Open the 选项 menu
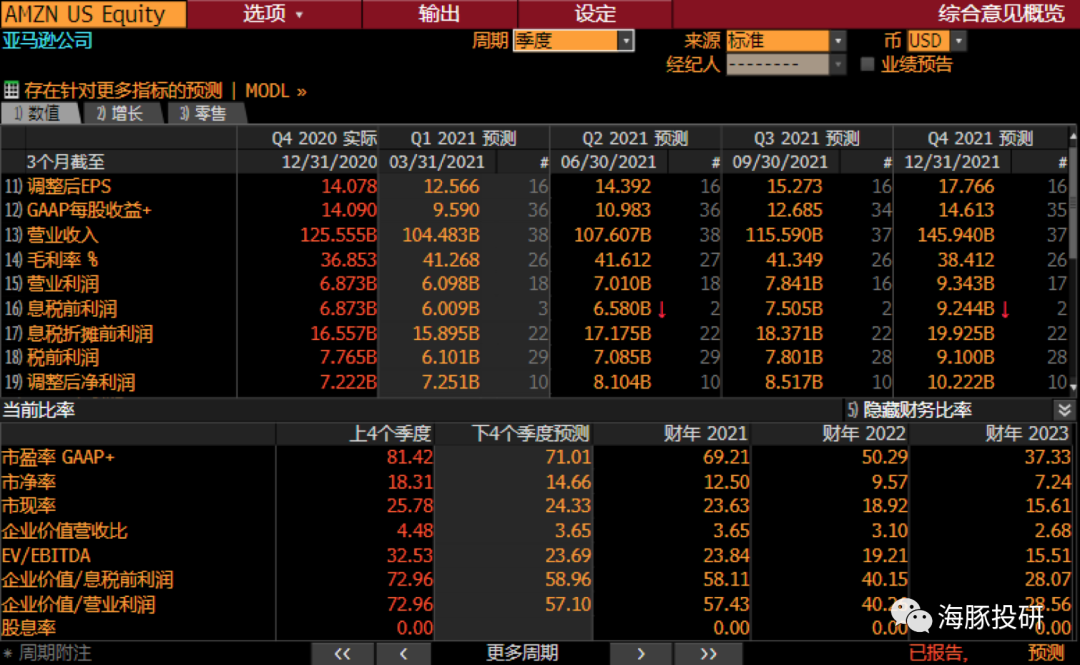This screenshot has height=665, width=1080. pyautogui.click(x=273, y=14)
